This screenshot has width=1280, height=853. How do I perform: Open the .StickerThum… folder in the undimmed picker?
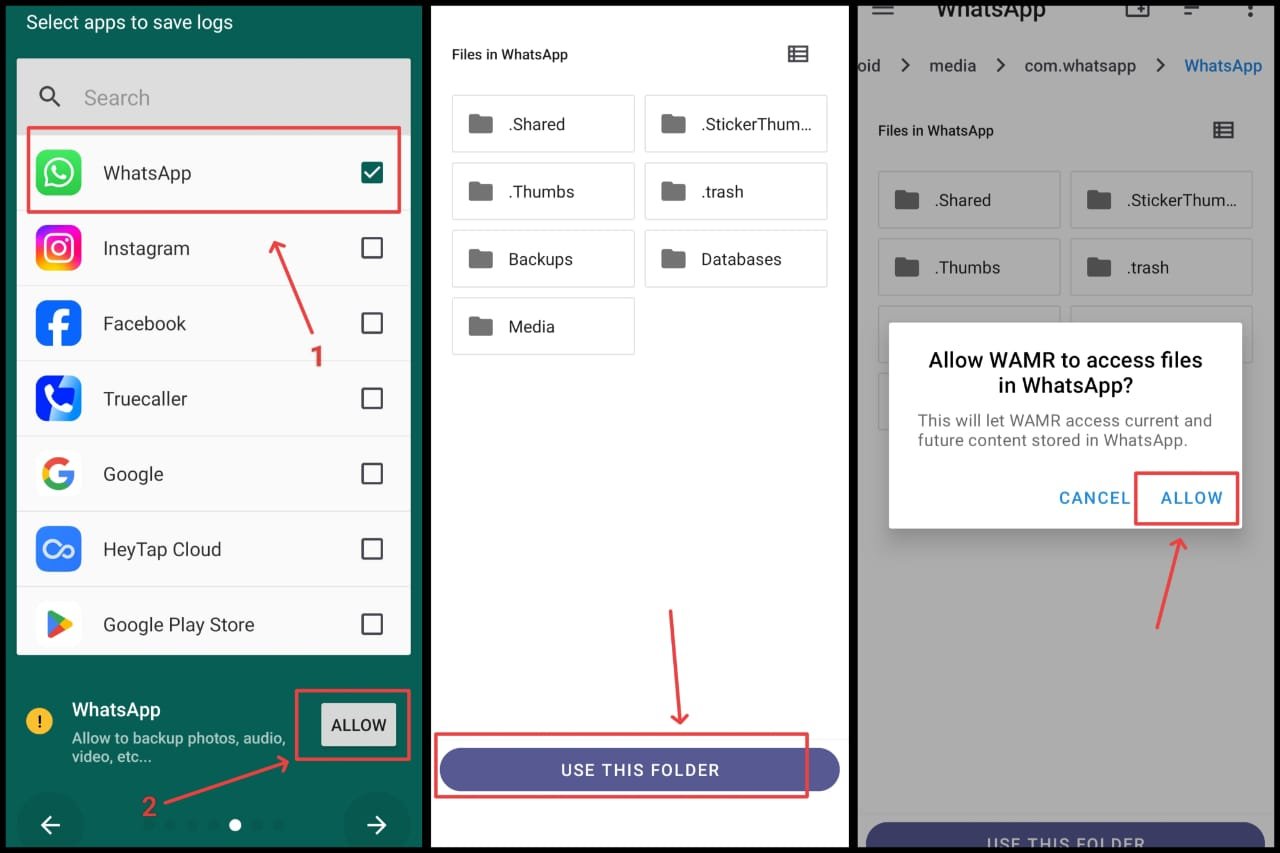[736, 124]
